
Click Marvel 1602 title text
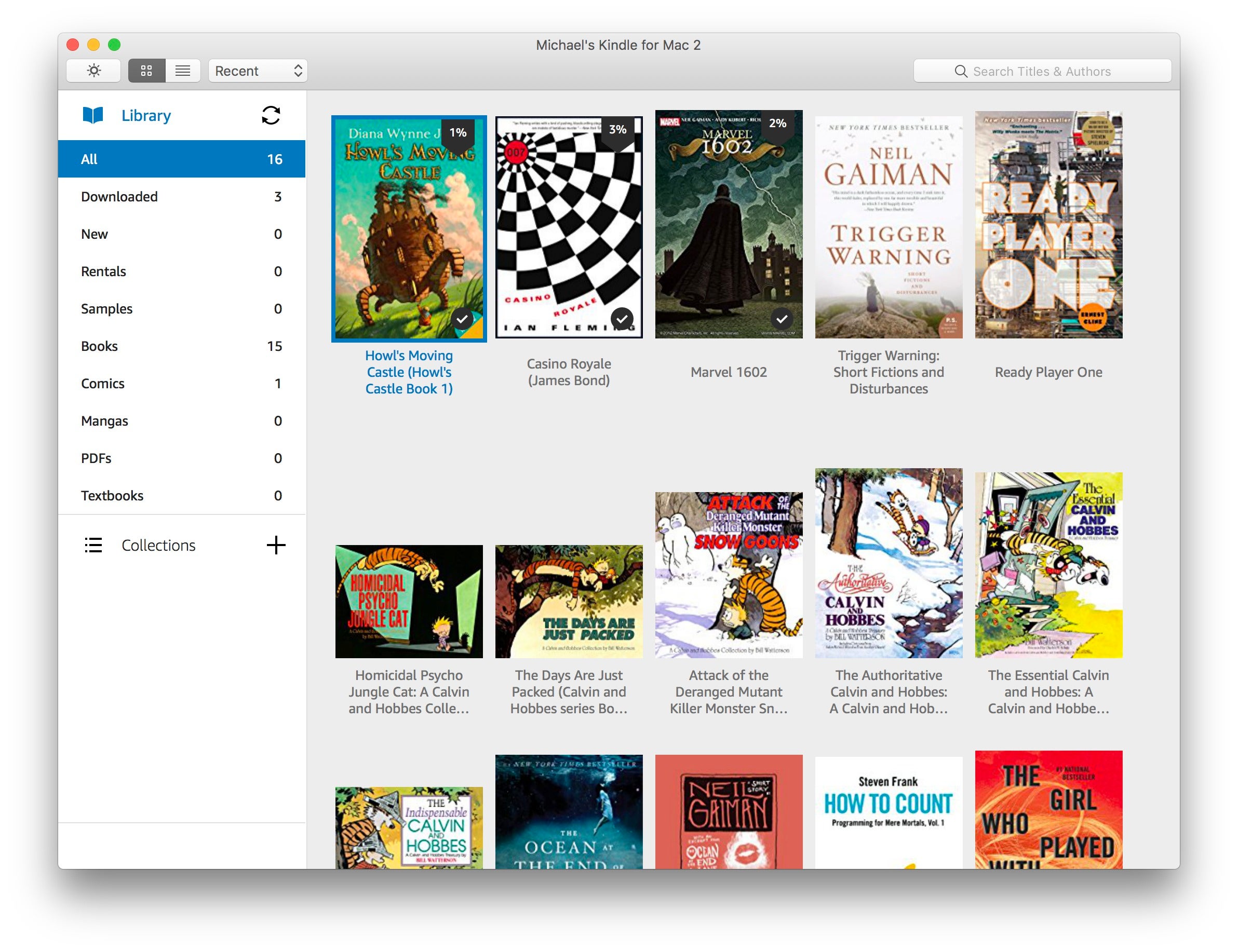729,372
